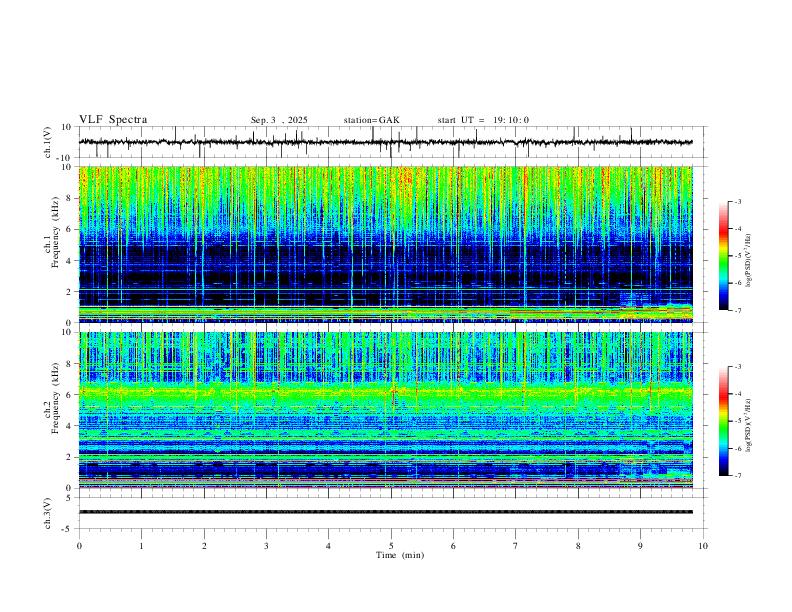Click the "-7" tick on ch.2 colorbar

click(x=737, y=476)
